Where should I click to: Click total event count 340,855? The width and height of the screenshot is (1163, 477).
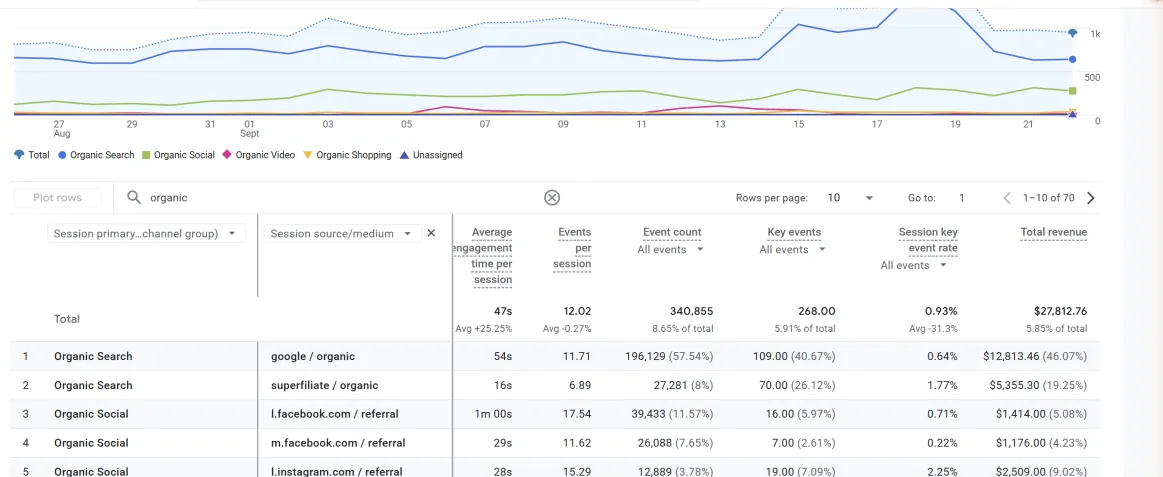tap(691, 312)
